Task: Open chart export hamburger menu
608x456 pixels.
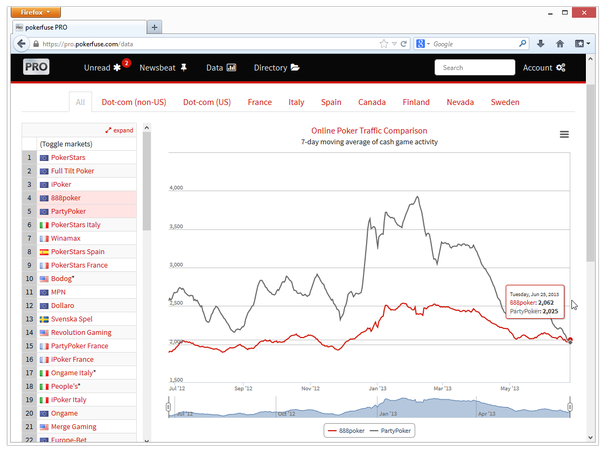Action: (x=564, y=134)
